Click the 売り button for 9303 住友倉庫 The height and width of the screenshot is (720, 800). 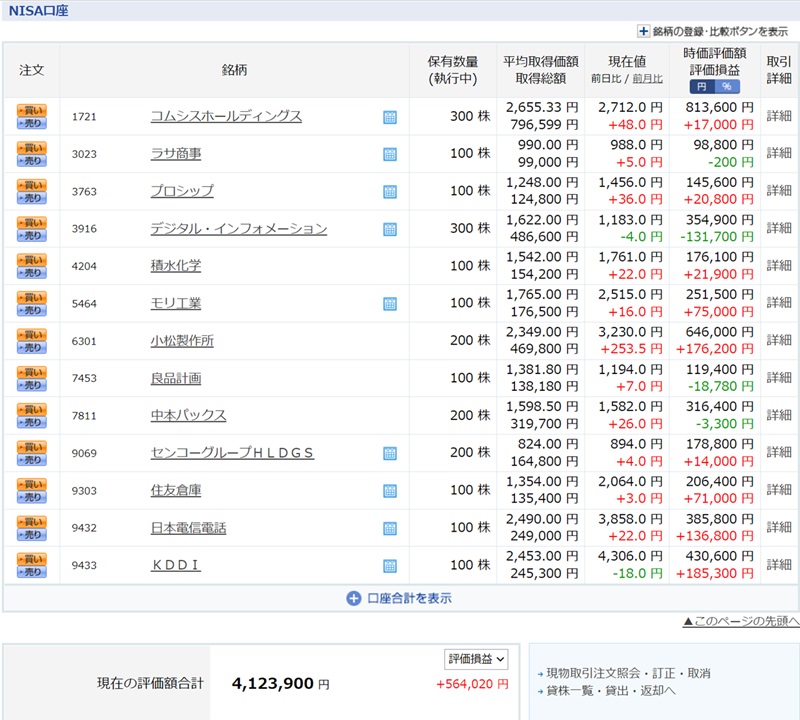[32, 497]
